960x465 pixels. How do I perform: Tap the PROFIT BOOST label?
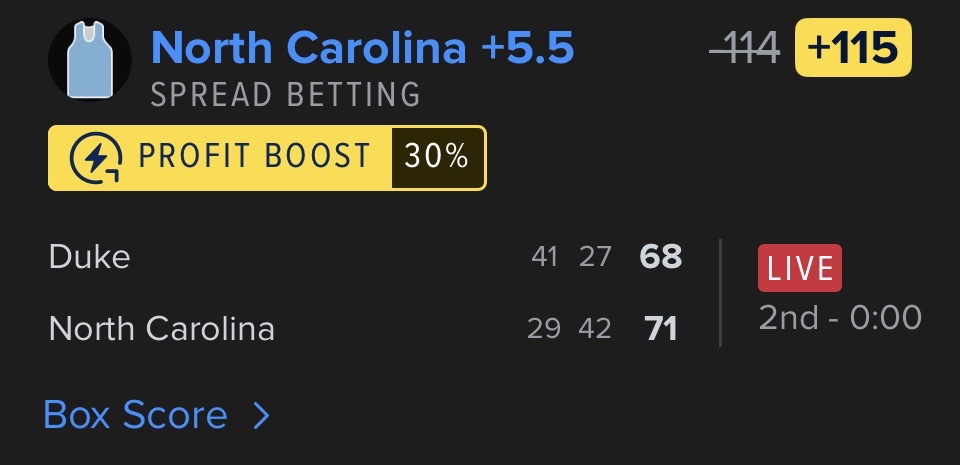pyautogui.click(x=254, y=157)
